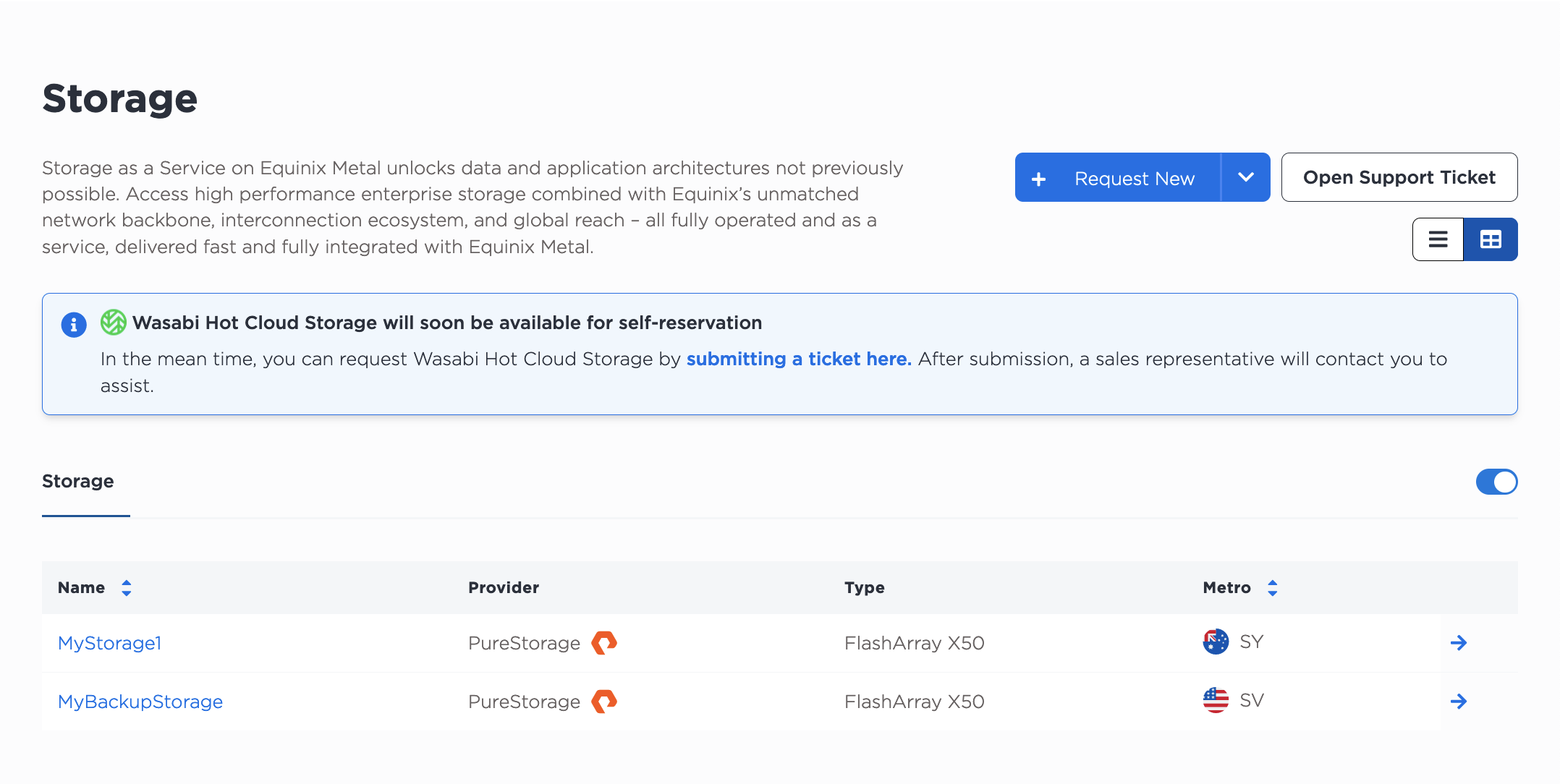Click the Name column header label
The width and height of the screenshot is (1560, 784).
click(82, 587)
